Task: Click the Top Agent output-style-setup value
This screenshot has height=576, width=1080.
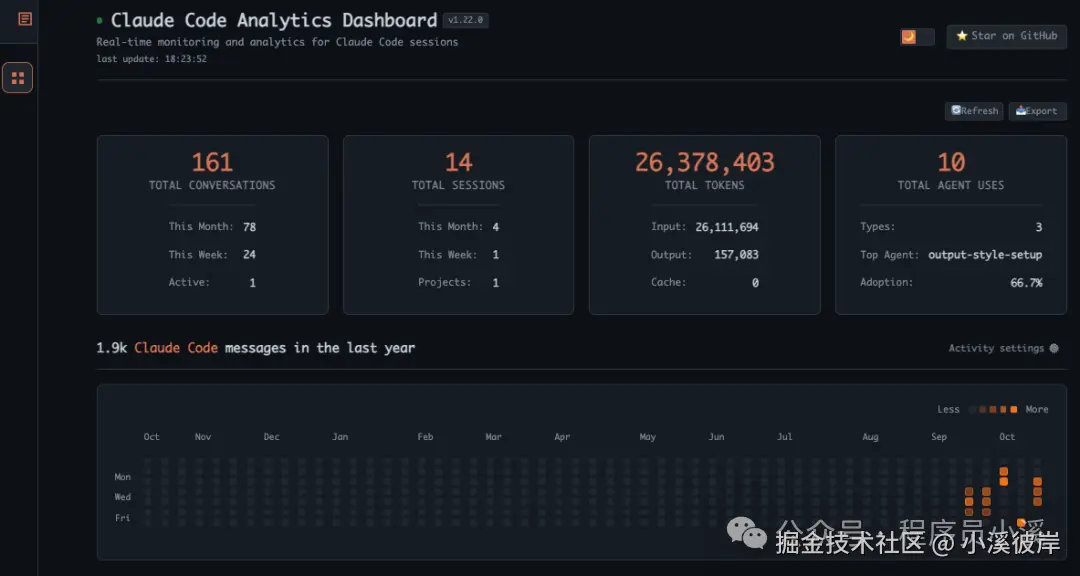Action: point(985,255)
